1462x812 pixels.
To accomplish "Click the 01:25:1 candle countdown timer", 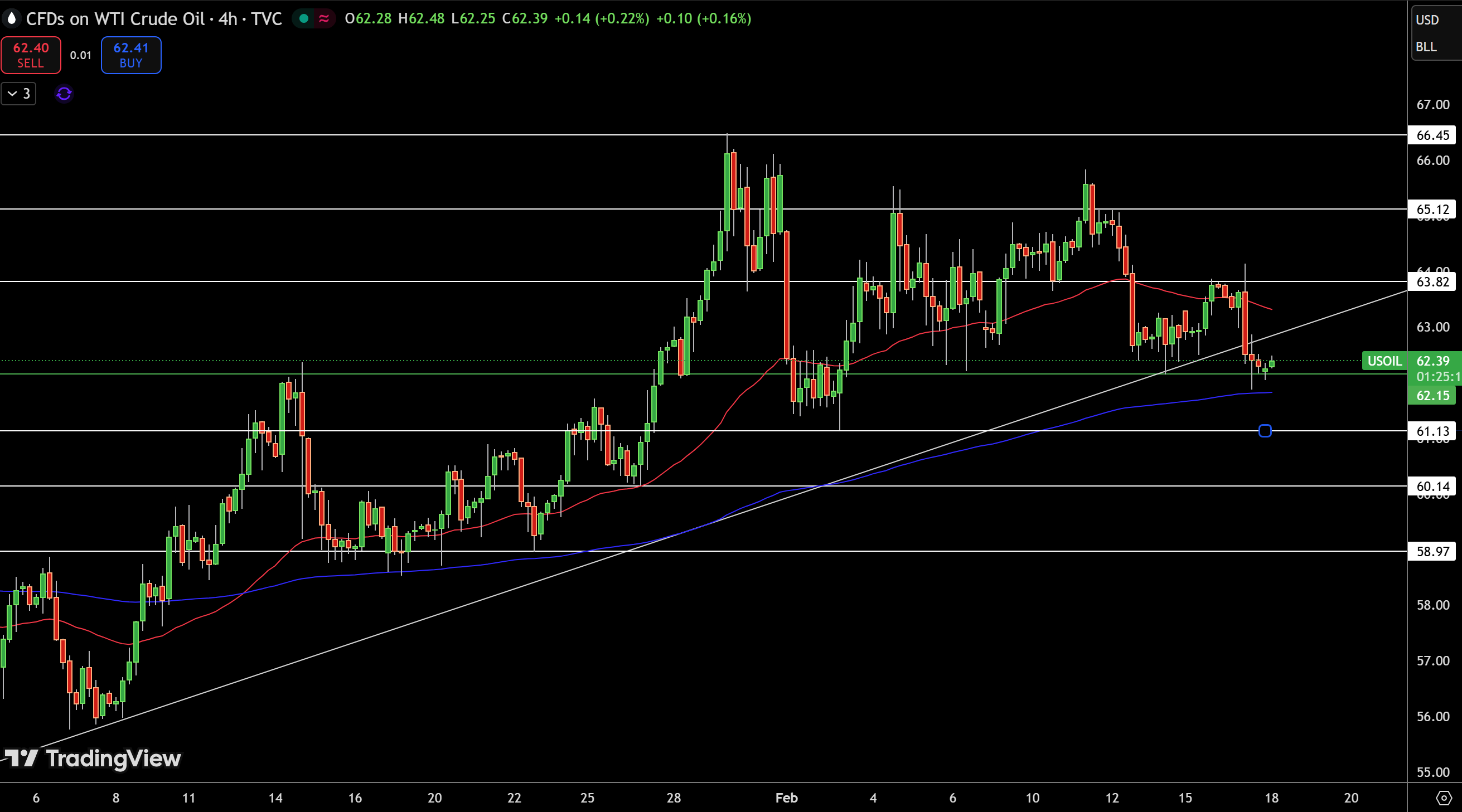I will 1437,376.
